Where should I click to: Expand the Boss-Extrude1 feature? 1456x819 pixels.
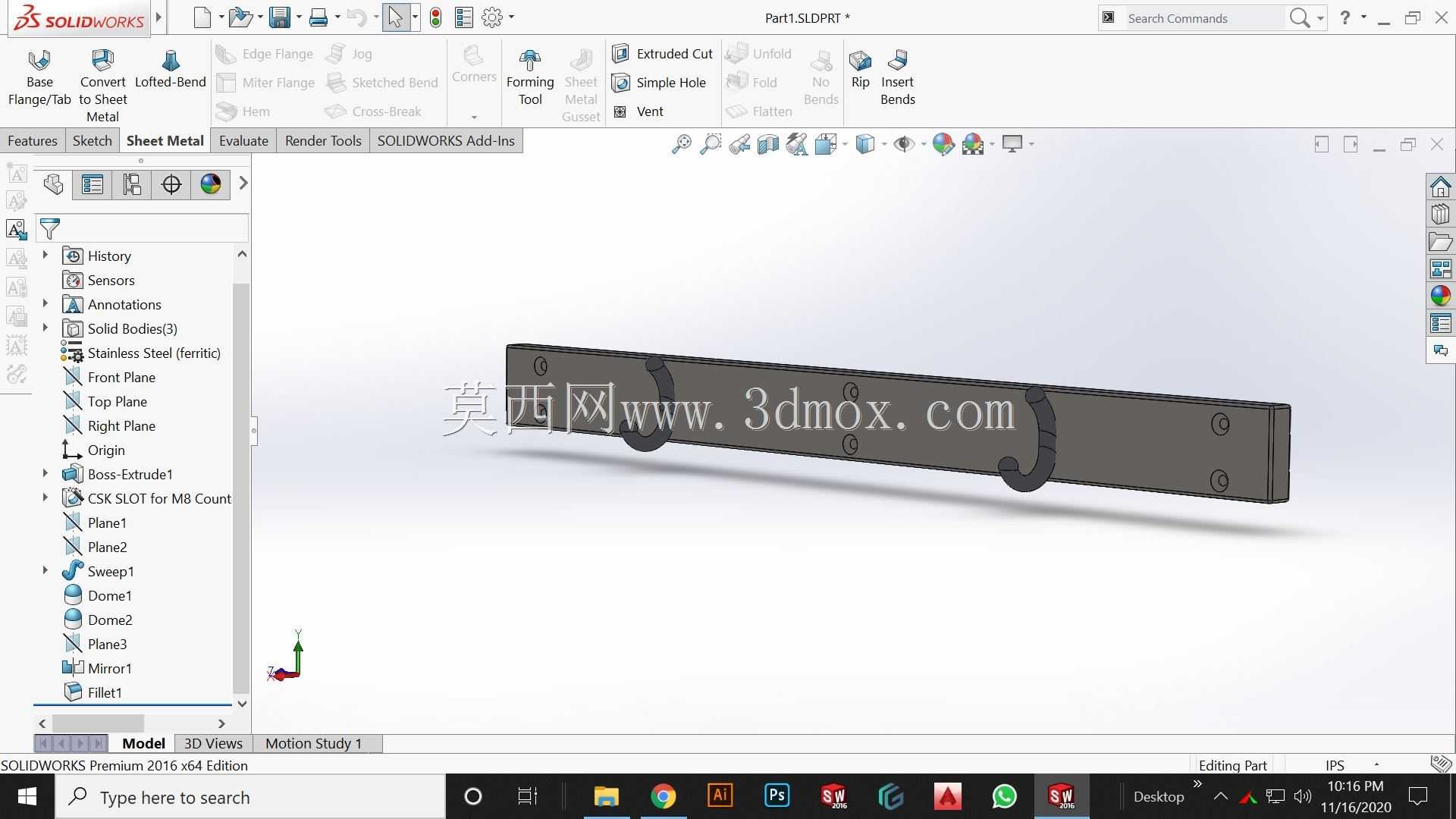click(x=45, y=474)
